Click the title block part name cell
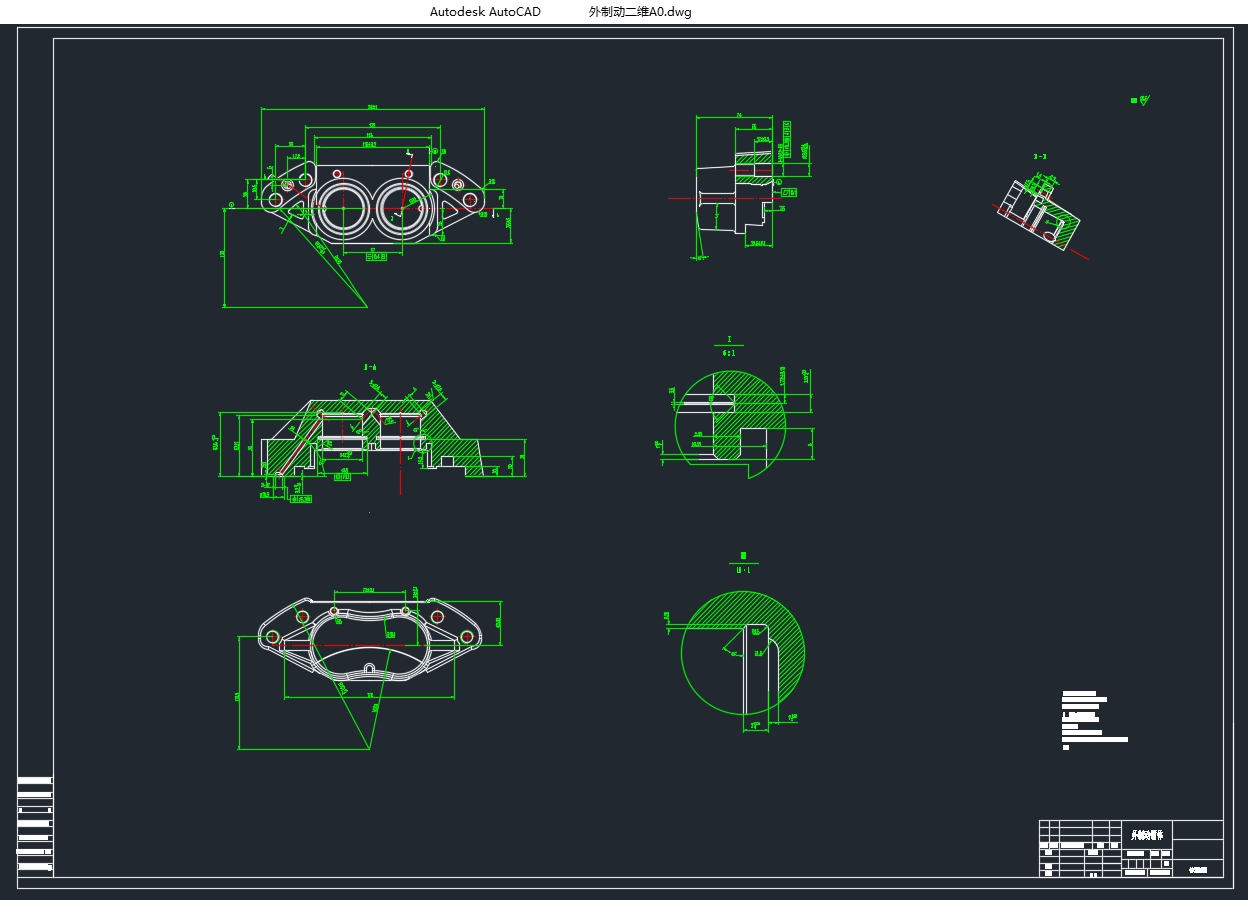The image size is (1248, 900). (x=1146, y=833)
